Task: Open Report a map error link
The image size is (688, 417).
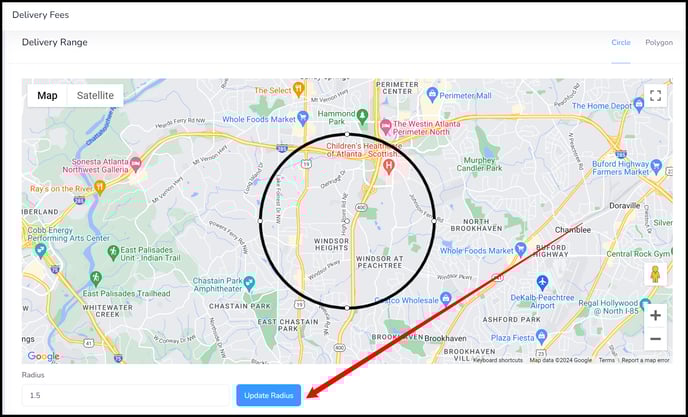Action: click(x=645, y=360)
